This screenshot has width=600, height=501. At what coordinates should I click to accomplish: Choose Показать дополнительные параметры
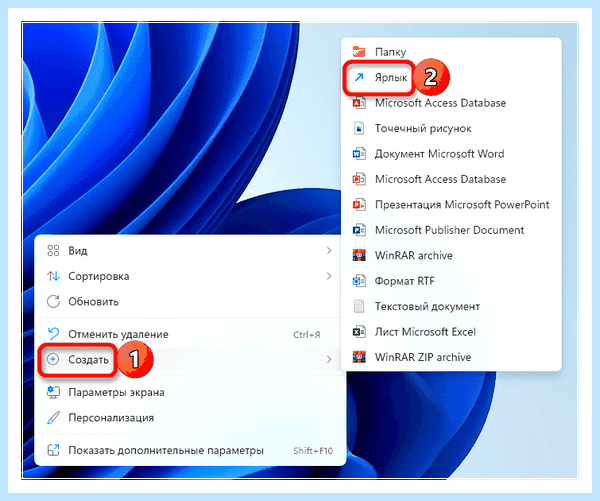click(190, 450)
